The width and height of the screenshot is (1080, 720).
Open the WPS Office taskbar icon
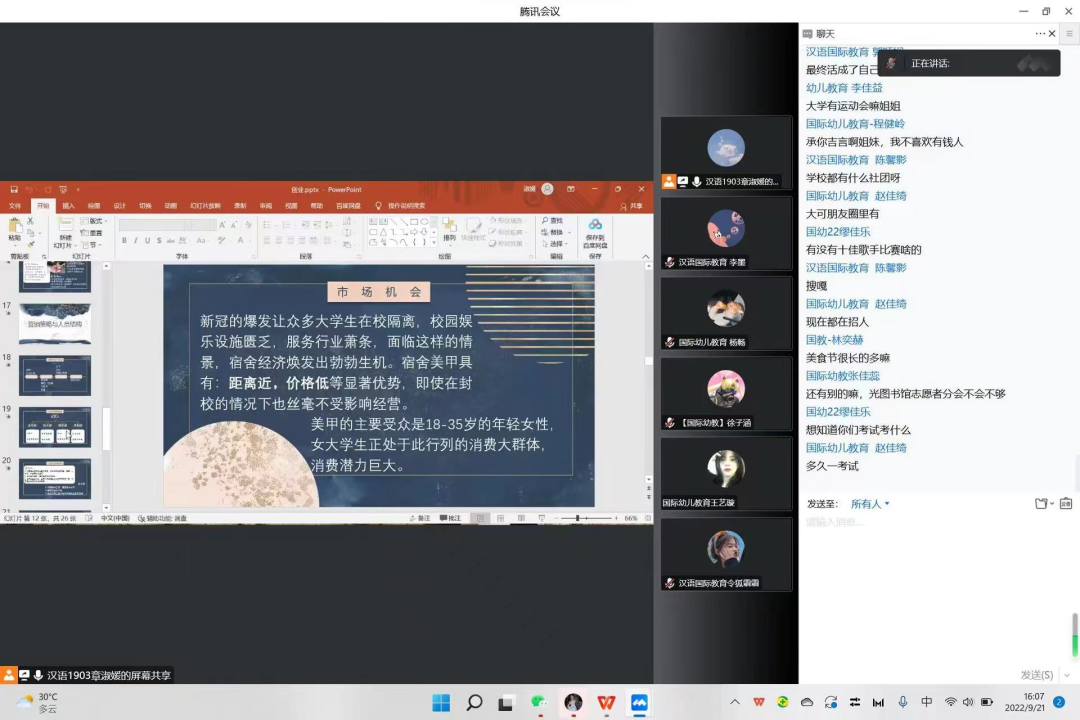tap(606, 702)
